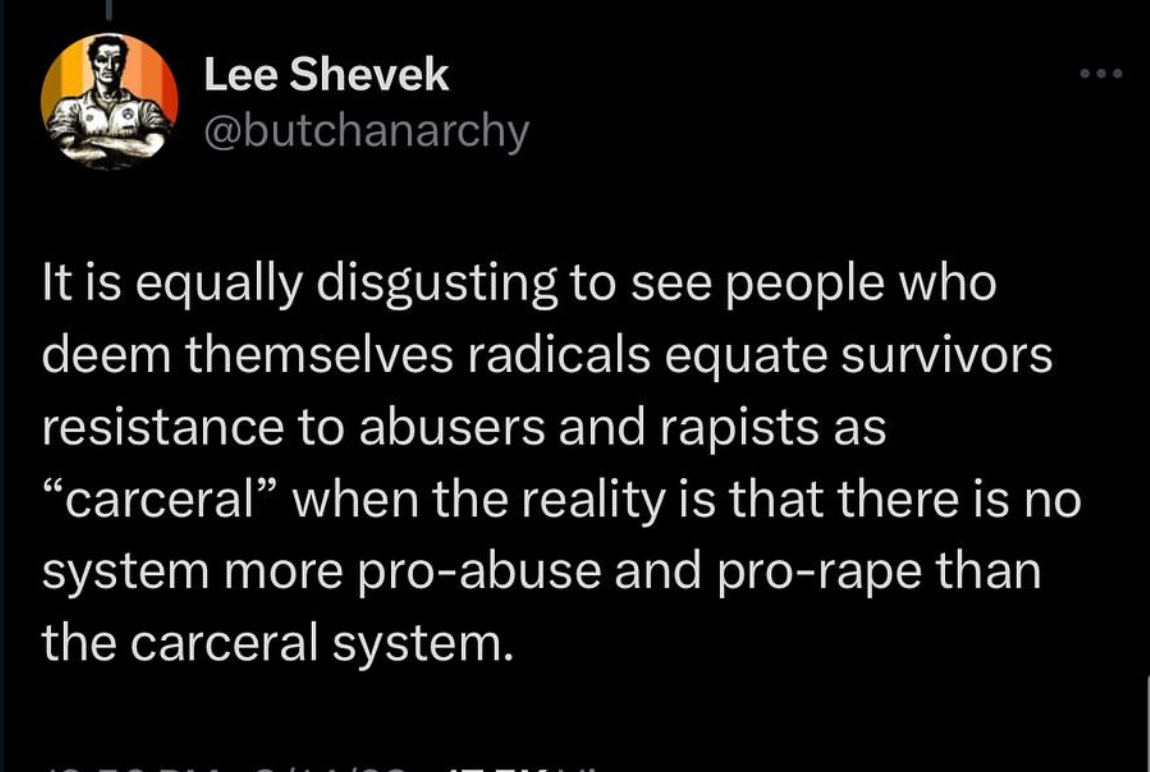Click the scrollbar at the right edge

point(1145,720)
